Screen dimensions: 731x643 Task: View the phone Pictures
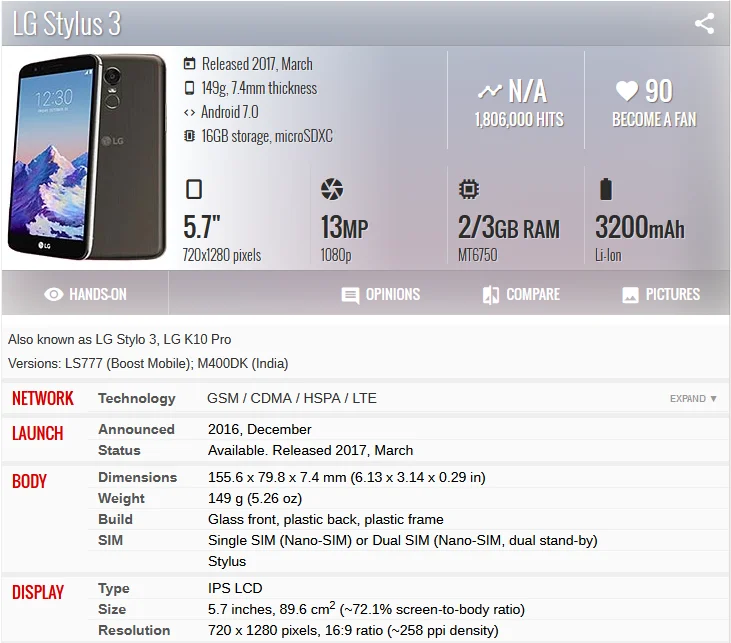(661, 294)
